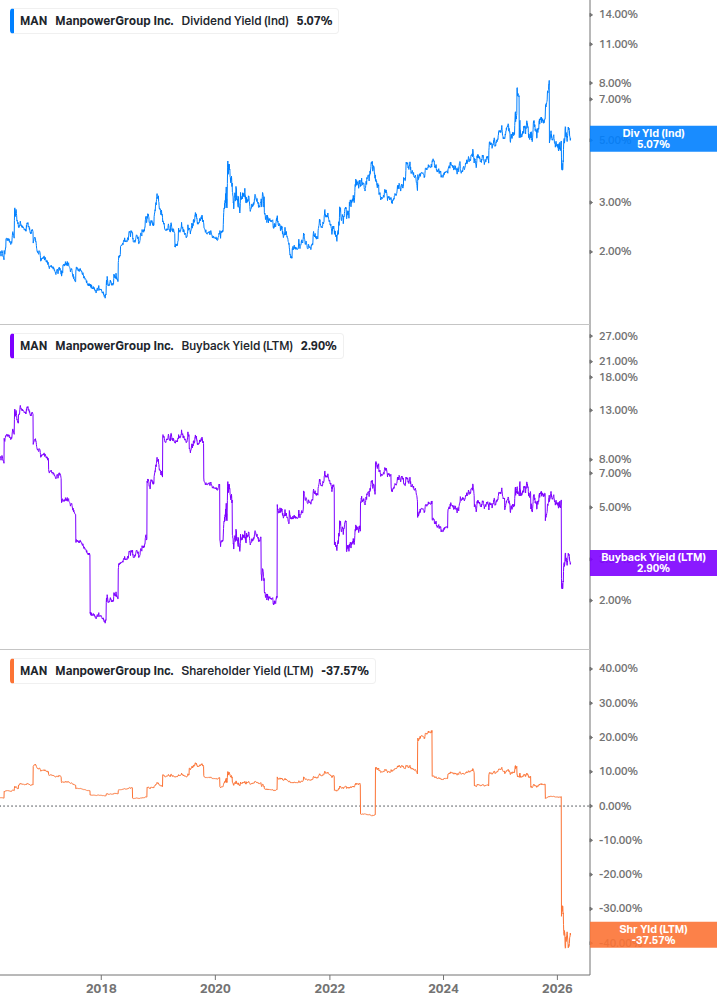The image size is (717, 1005).
Task: Click the orange Shareholder Yield color bar
Action: pos(12,671)
